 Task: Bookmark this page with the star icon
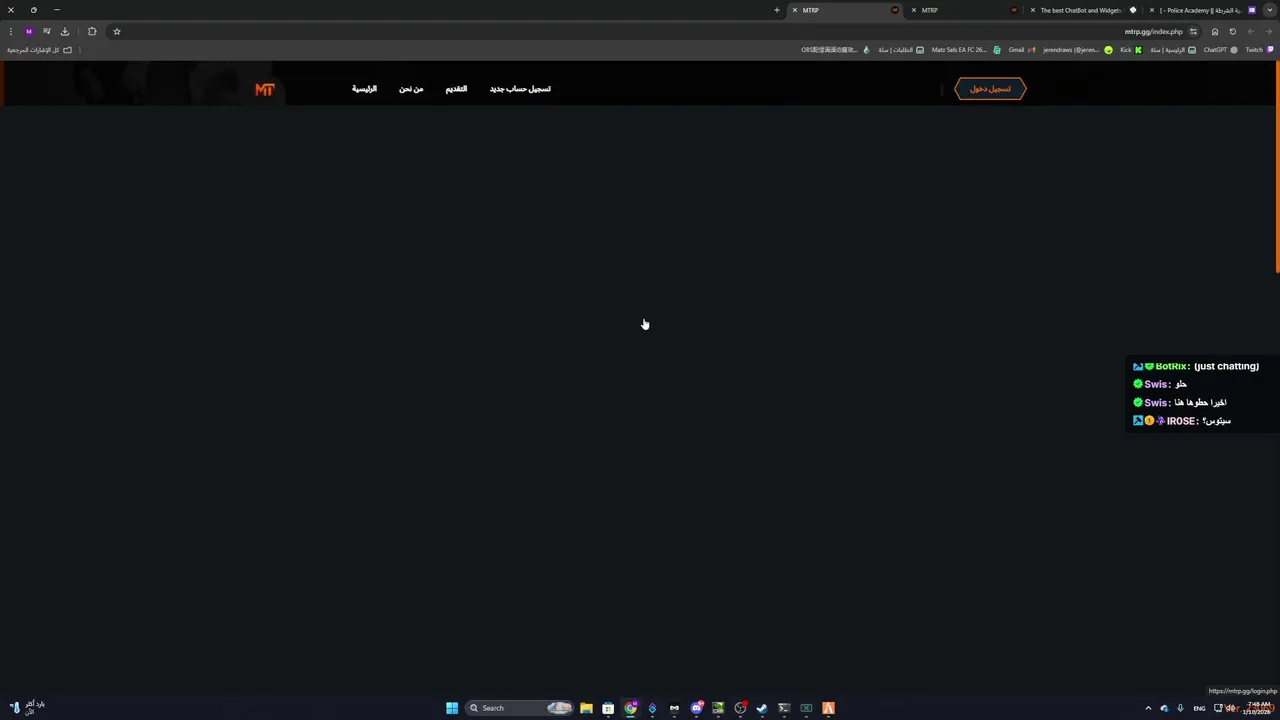[117, 31]
